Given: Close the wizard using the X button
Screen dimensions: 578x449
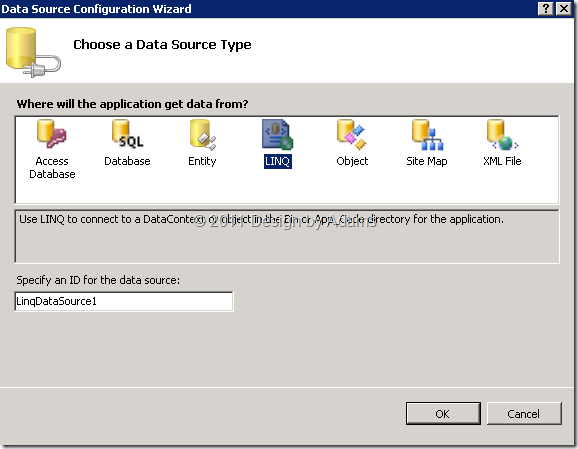Looking at the screenshot, I should (564, 8).
